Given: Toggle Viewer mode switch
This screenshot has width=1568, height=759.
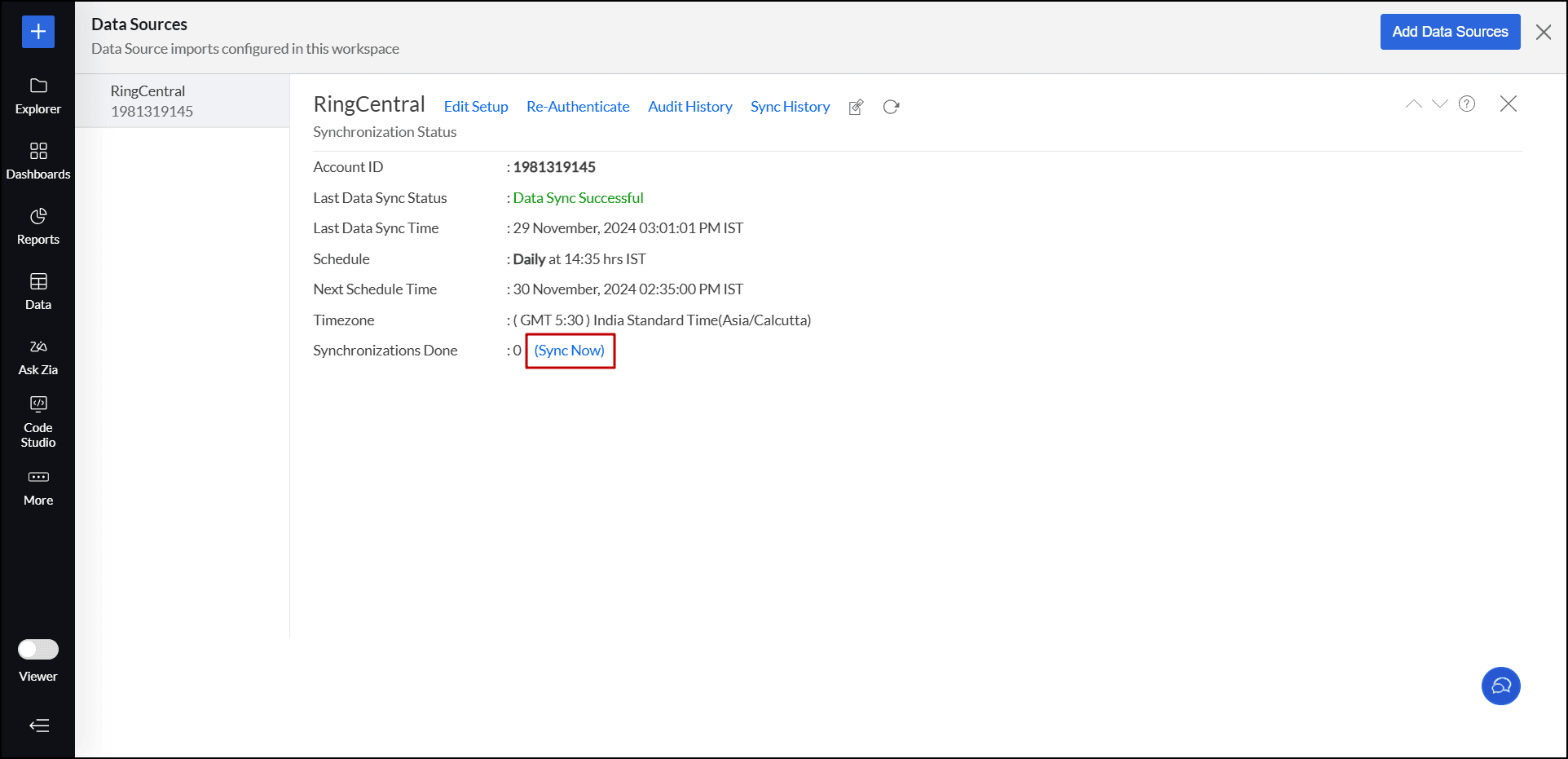Looking at the screenshot, I should click(37, 649).
